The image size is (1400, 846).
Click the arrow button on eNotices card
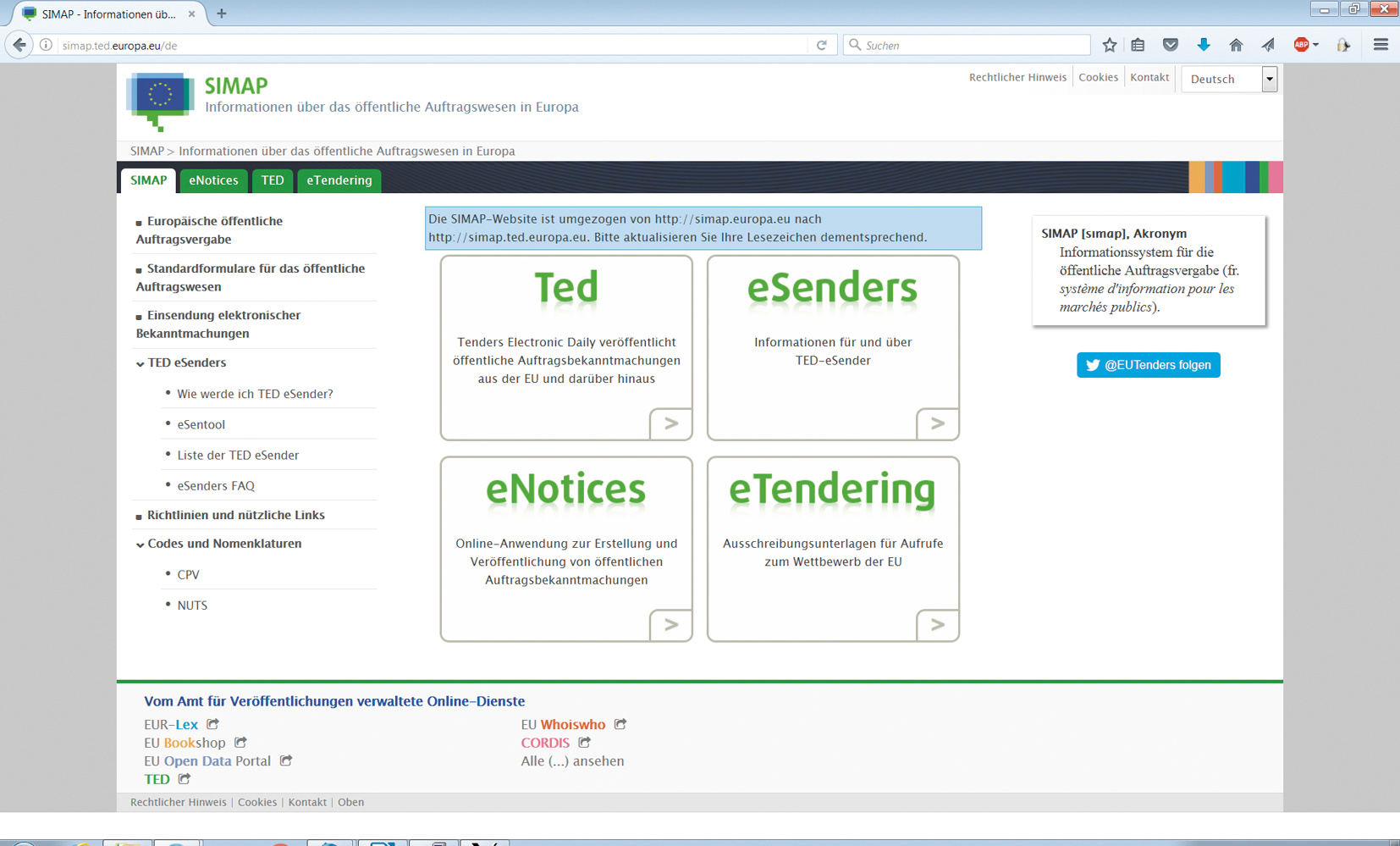click(671, 625)
